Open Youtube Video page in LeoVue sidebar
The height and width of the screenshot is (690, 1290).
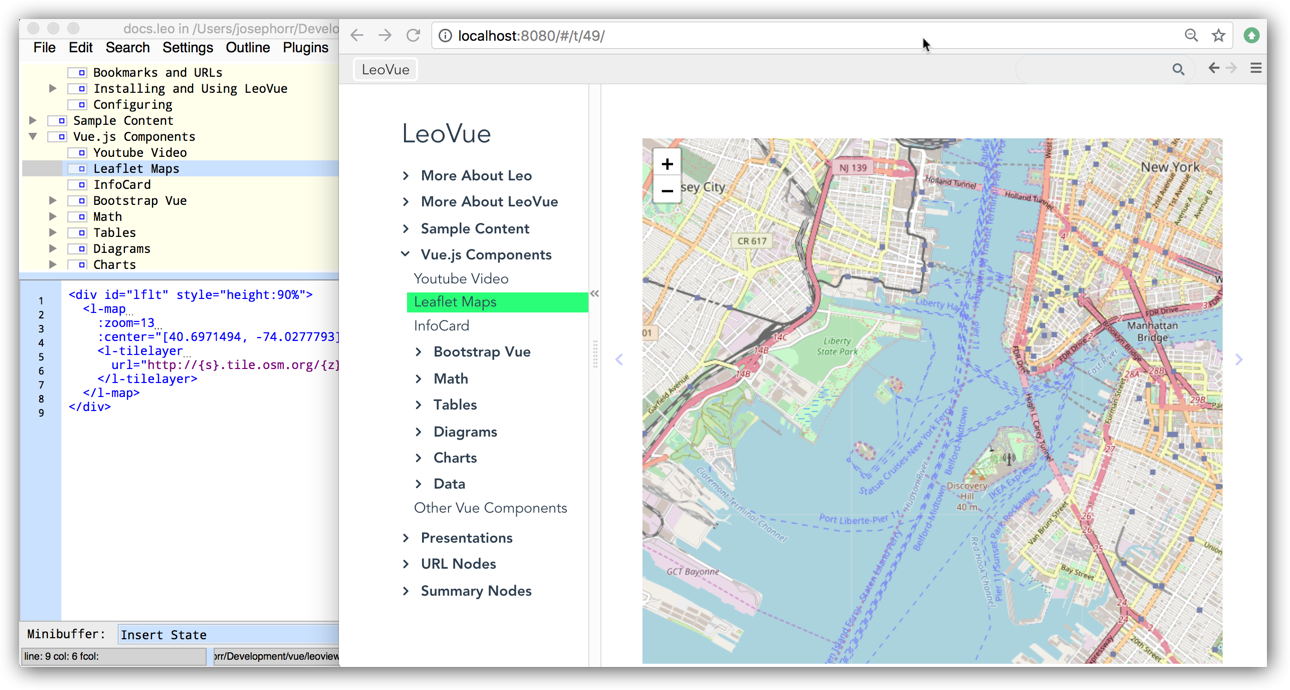tap(461, 279)
